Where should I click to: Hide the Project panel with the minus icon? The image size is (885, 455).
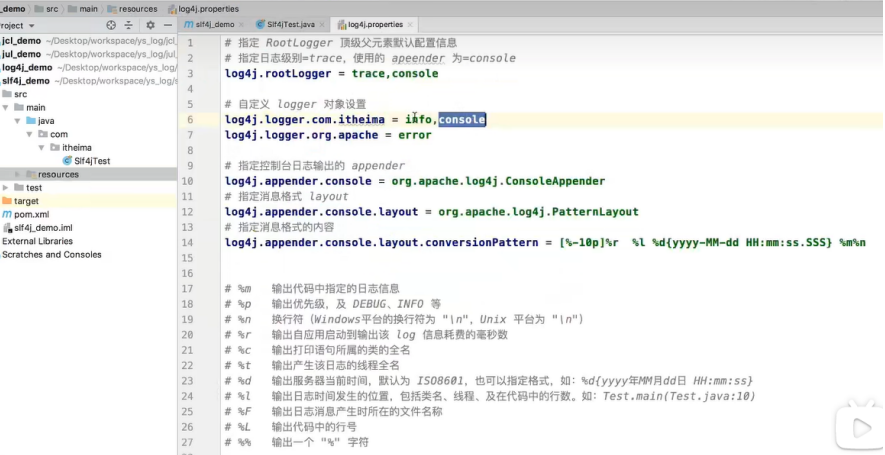click(x=168, y=25)
